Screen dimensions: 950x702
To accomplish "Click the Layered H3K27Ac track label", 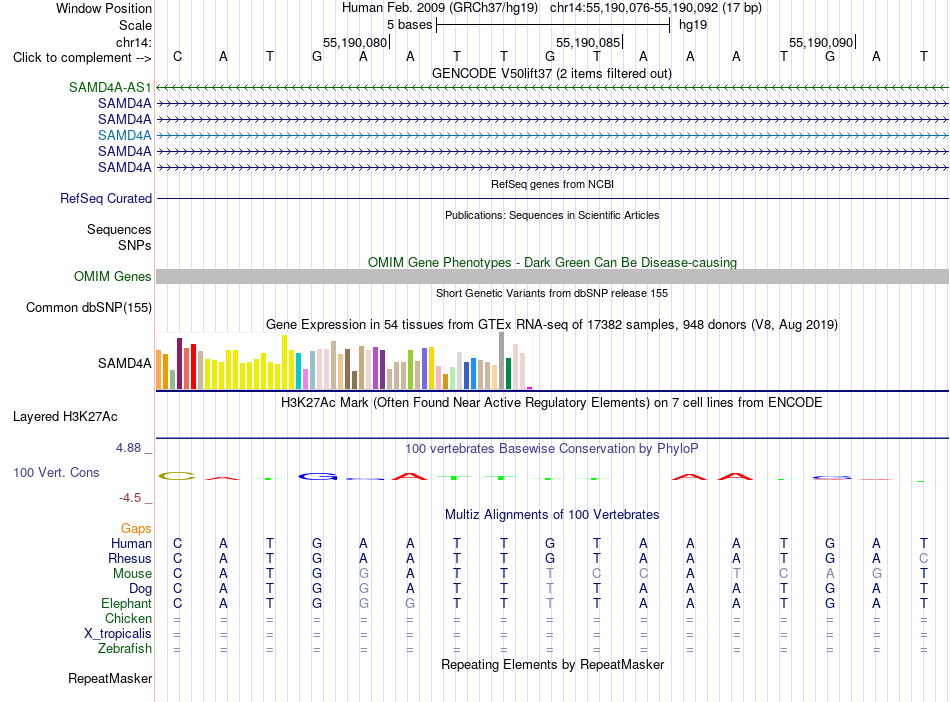I will pos(65,416).
